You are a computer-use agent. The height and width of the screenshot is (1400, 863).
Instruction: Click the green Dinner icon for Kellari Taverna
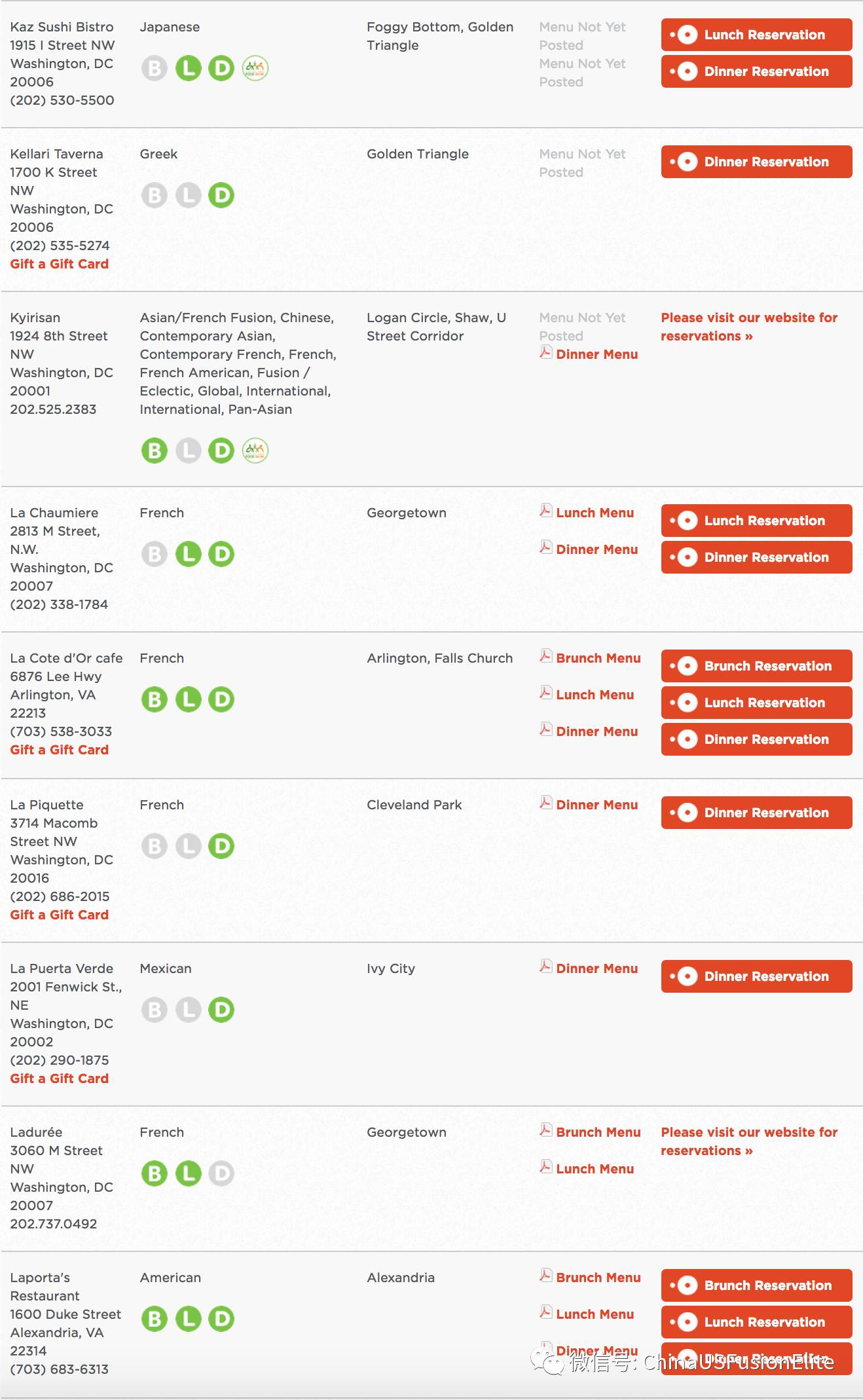point(221,195)
